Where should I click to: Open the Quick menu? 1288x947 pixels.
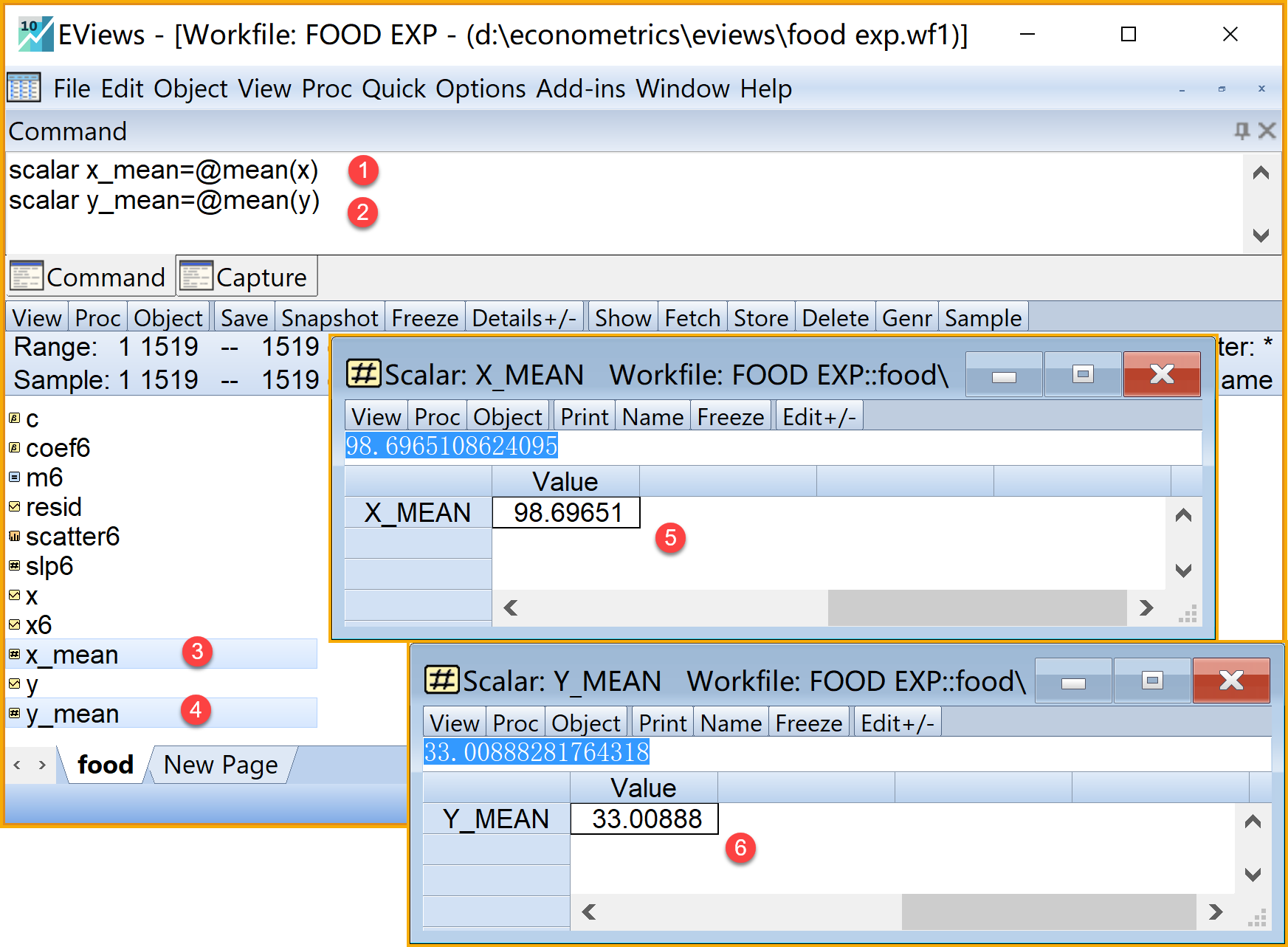coord(393,89)
